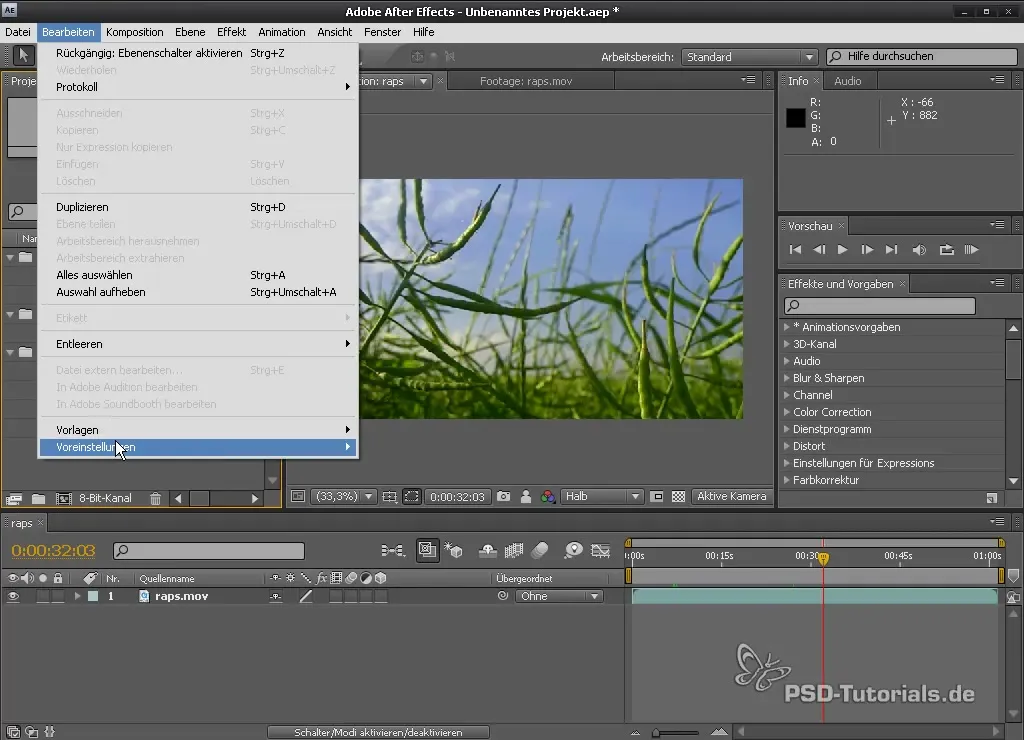Open resolution dropdown 'Halb'
Image resolution: width=1024 pixels, height=740 pixels.
click(602, 496)
